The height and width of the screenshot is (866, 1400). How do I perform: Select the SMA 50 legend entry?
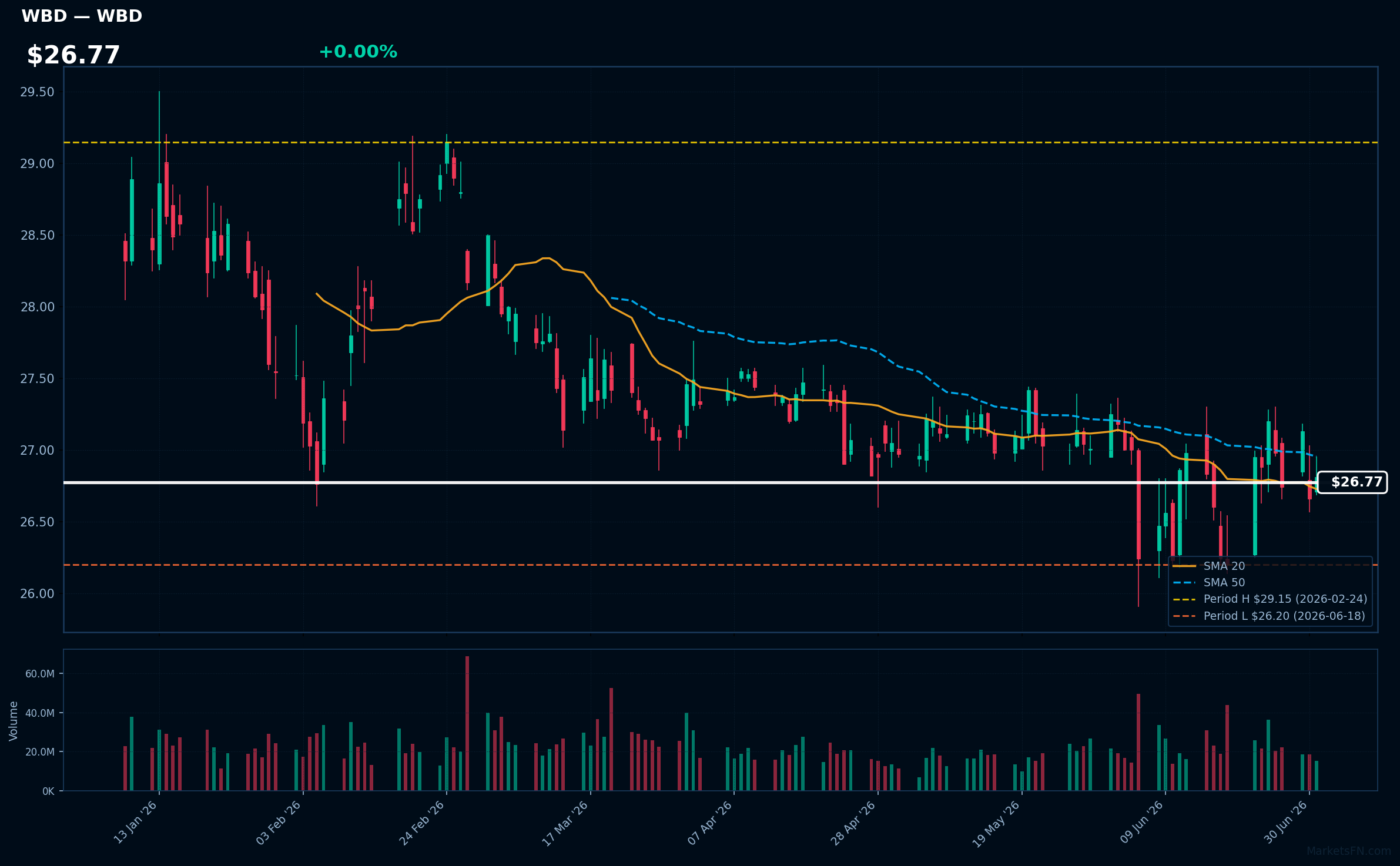(1208, 582)
